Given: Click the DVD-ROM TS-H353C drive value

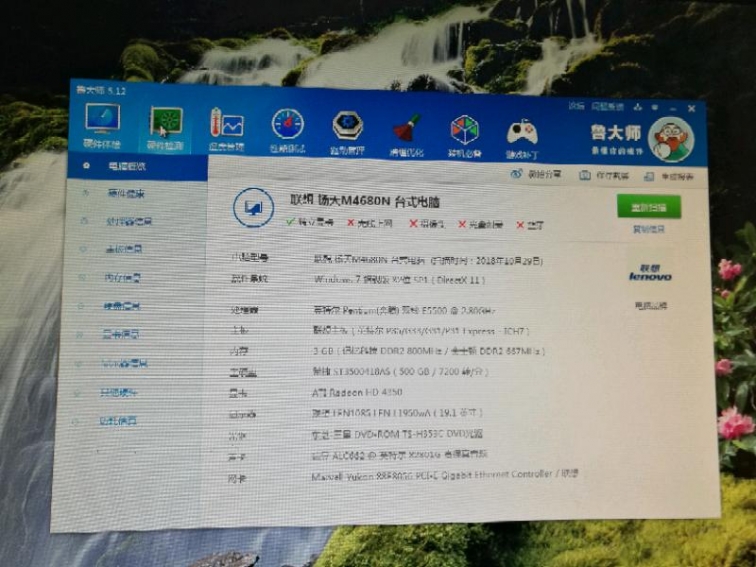Looking at the screenshot, I should point(397,434).
